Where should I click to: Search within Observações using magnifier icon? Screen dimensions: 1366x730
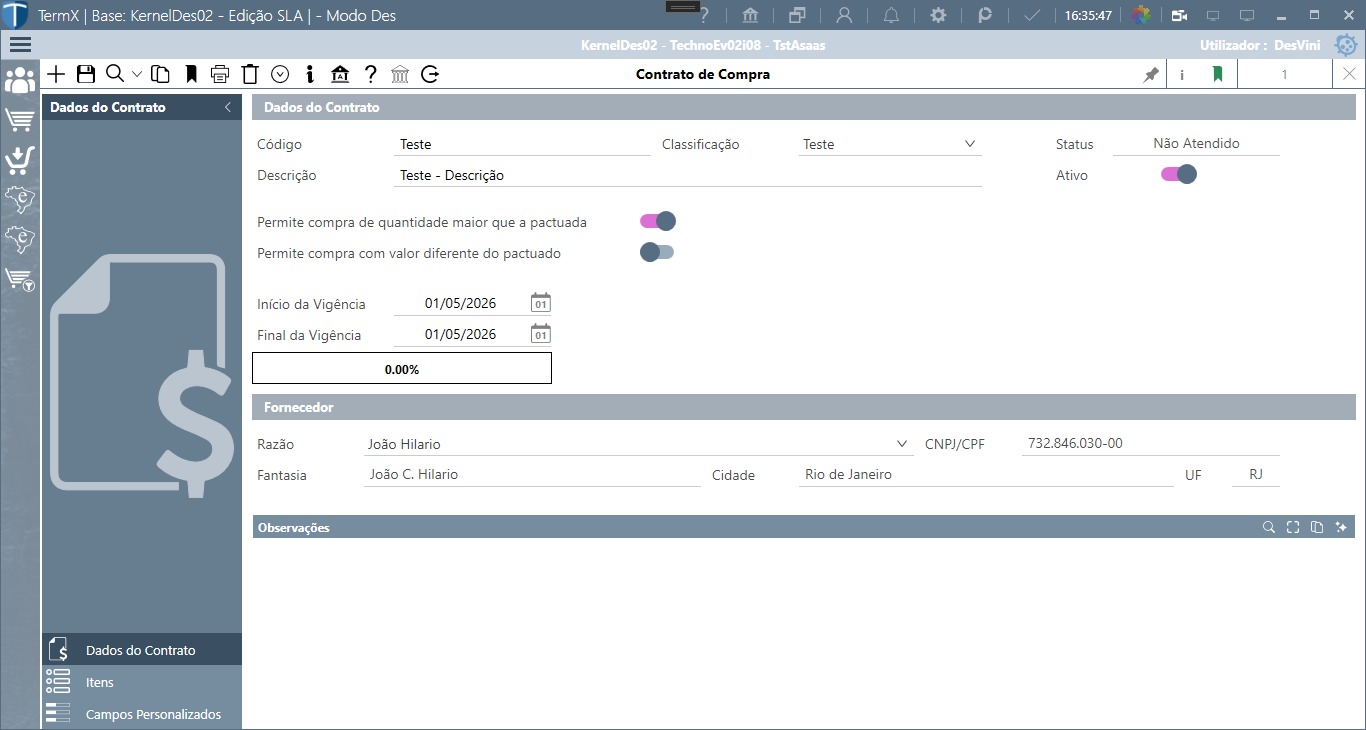[1269, 527]
